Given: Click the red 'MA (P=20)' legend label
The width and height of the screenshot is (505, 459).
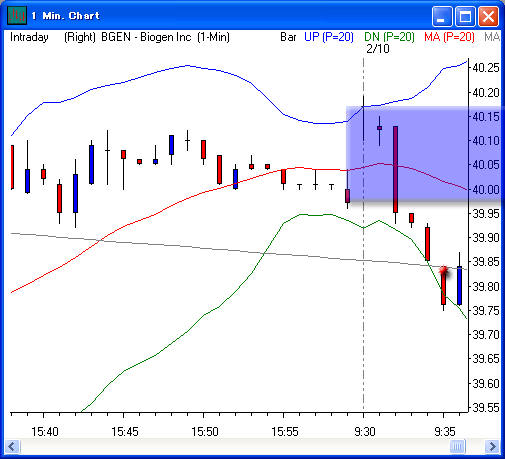Looking at the screenshot, I should point(449,37).
